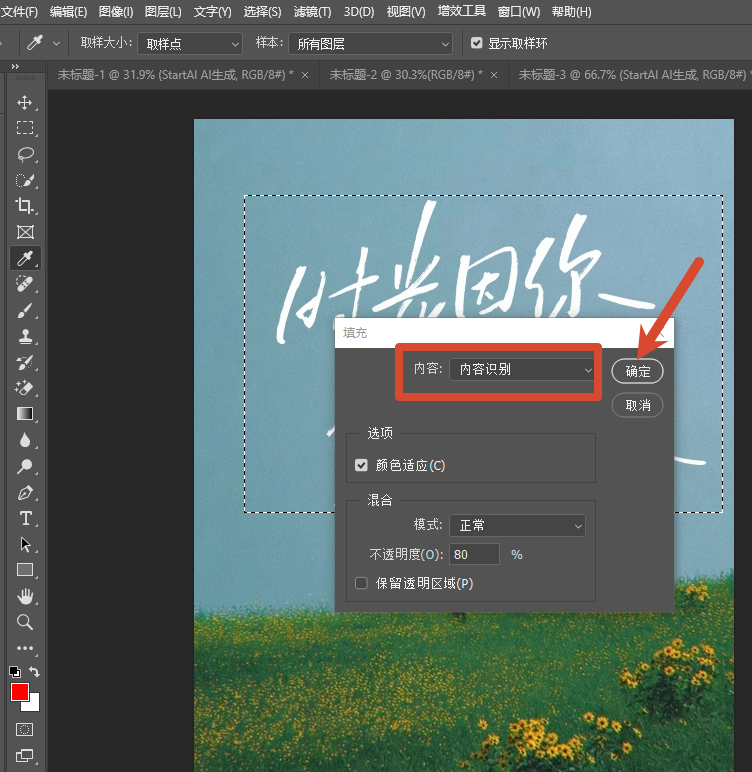
Task: Select the Rectangular Marquee tool
Action: (x=25, y=128)
